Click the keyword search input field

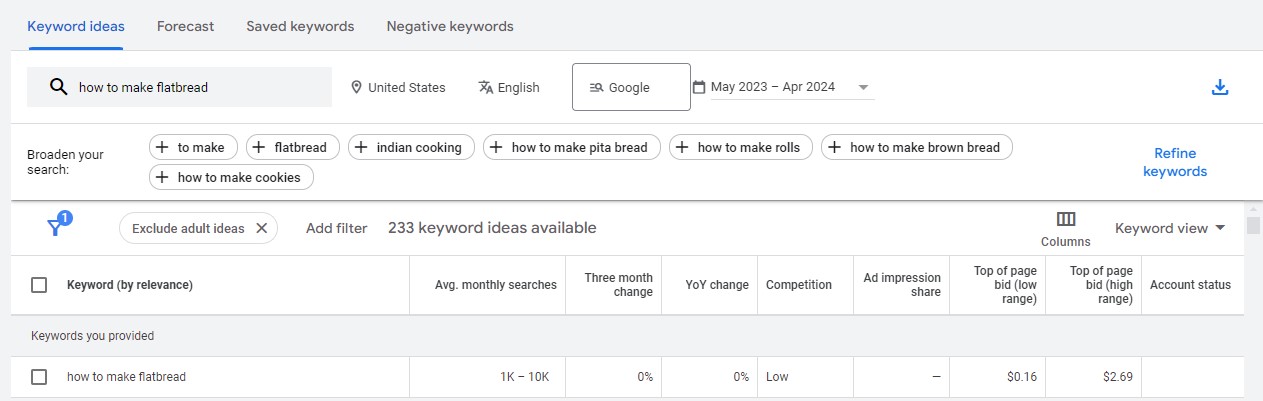(200, 87)
